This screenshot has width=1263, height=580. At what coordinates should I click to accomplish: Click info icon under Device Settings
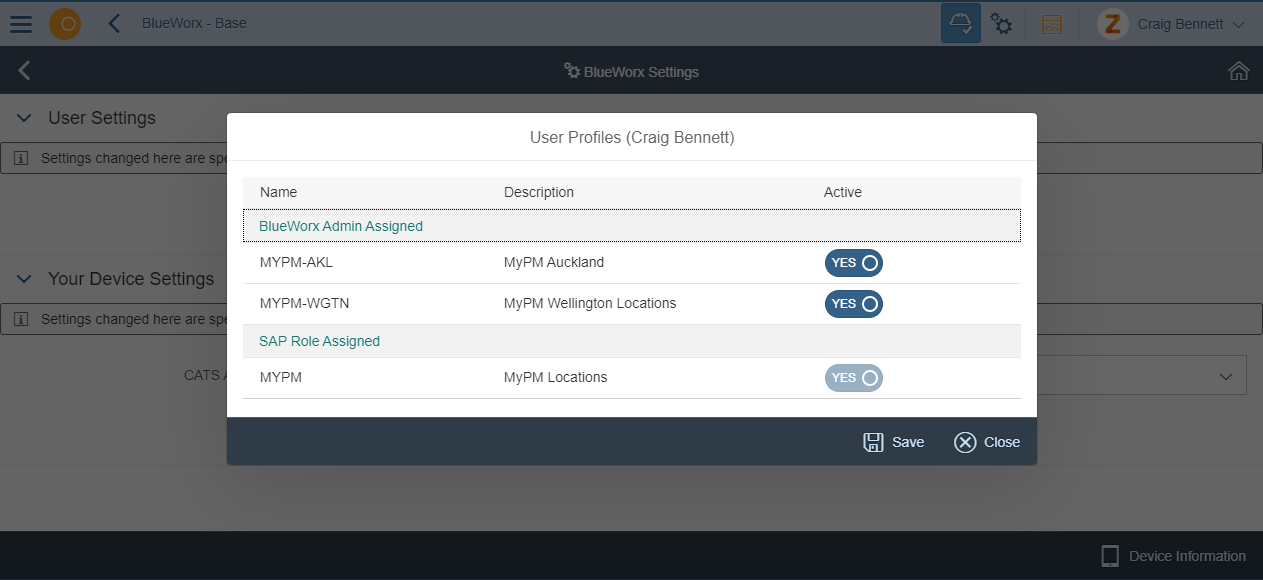(x=22, y=319)
